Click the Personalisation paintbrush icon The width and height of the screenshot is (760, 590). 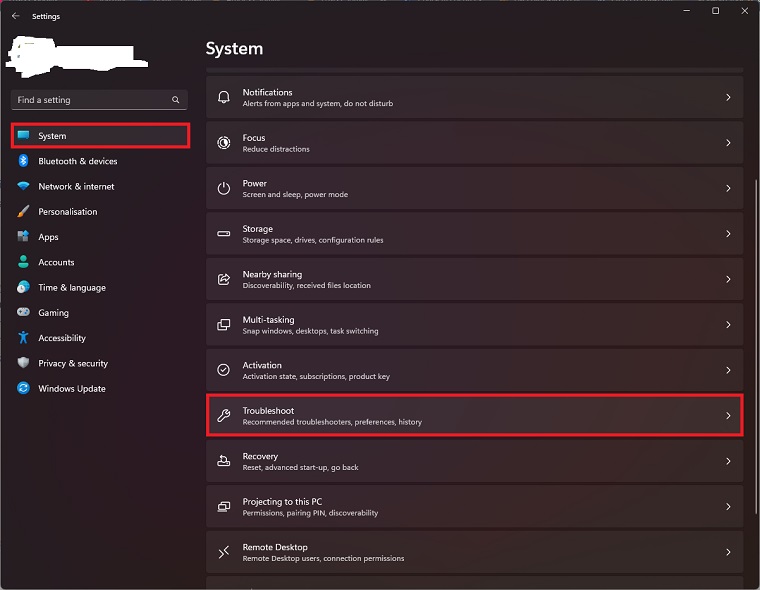tap(23, 212)
